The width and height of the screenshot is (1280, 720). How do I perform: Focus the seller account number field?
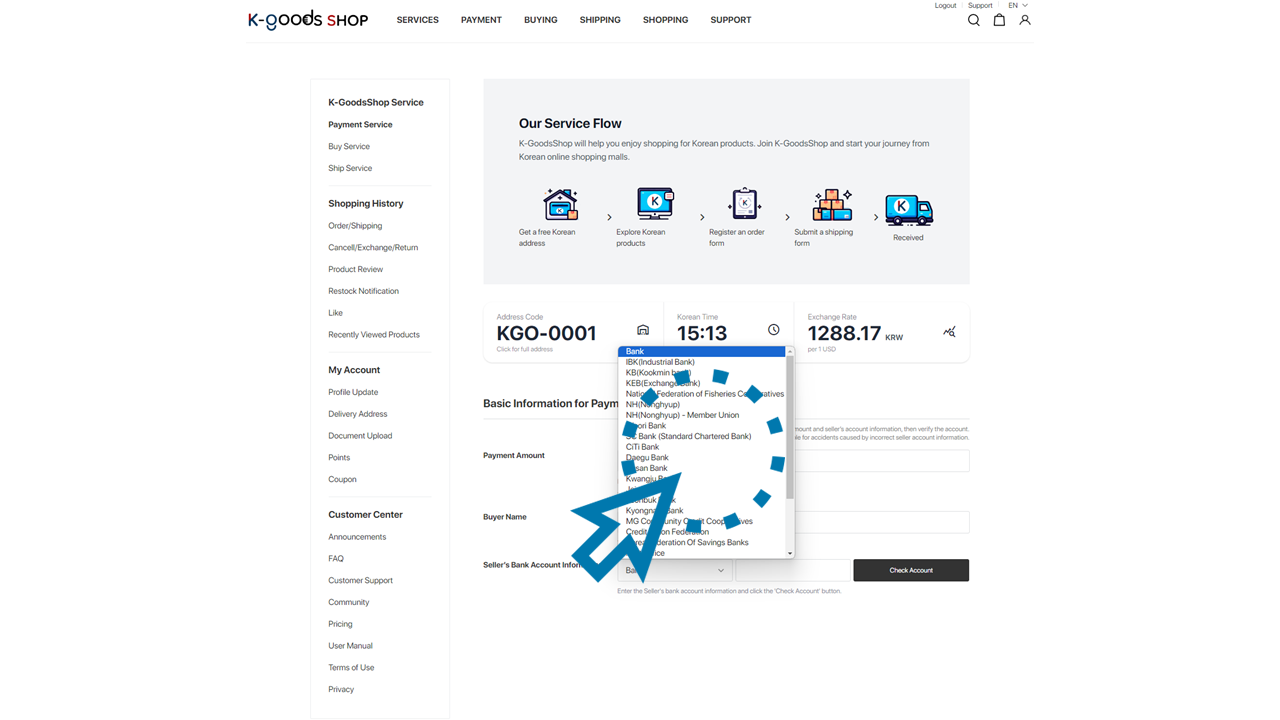[x=793, y=570]
